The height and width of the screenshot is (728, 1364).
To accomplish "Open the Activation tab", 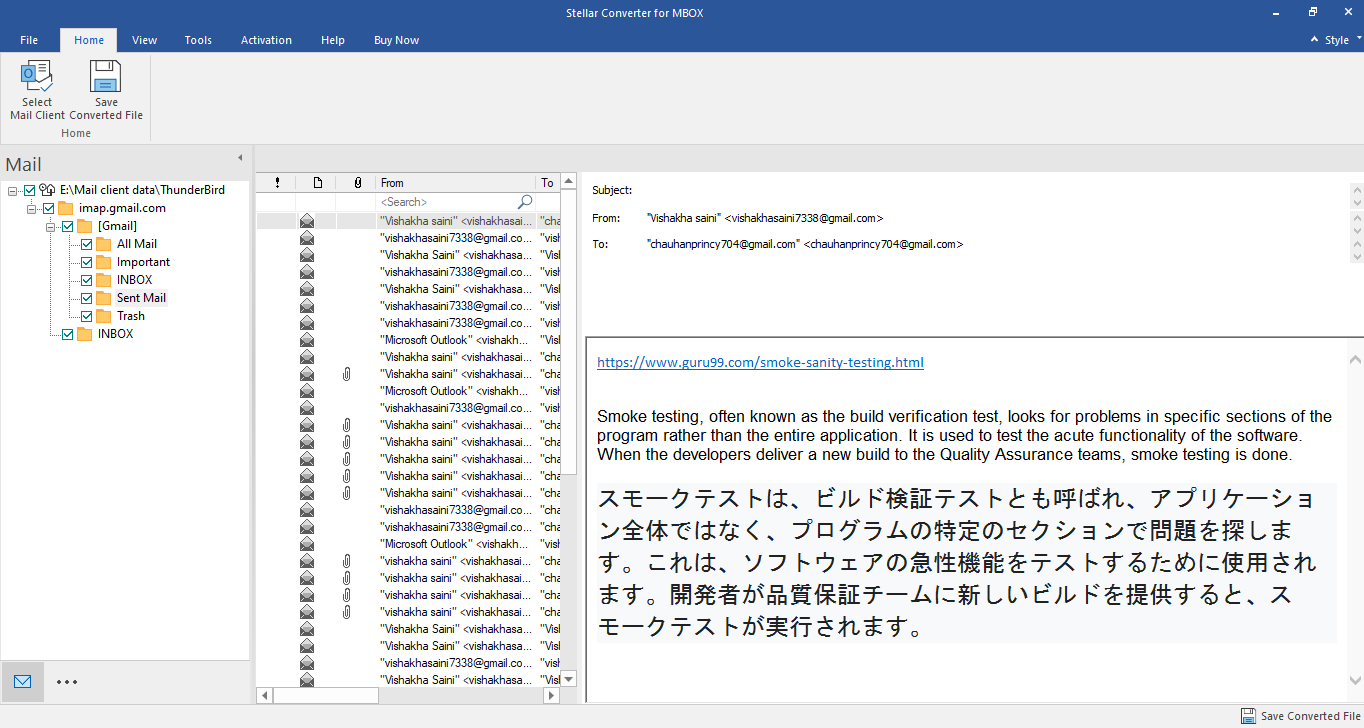I will [266, 40].
